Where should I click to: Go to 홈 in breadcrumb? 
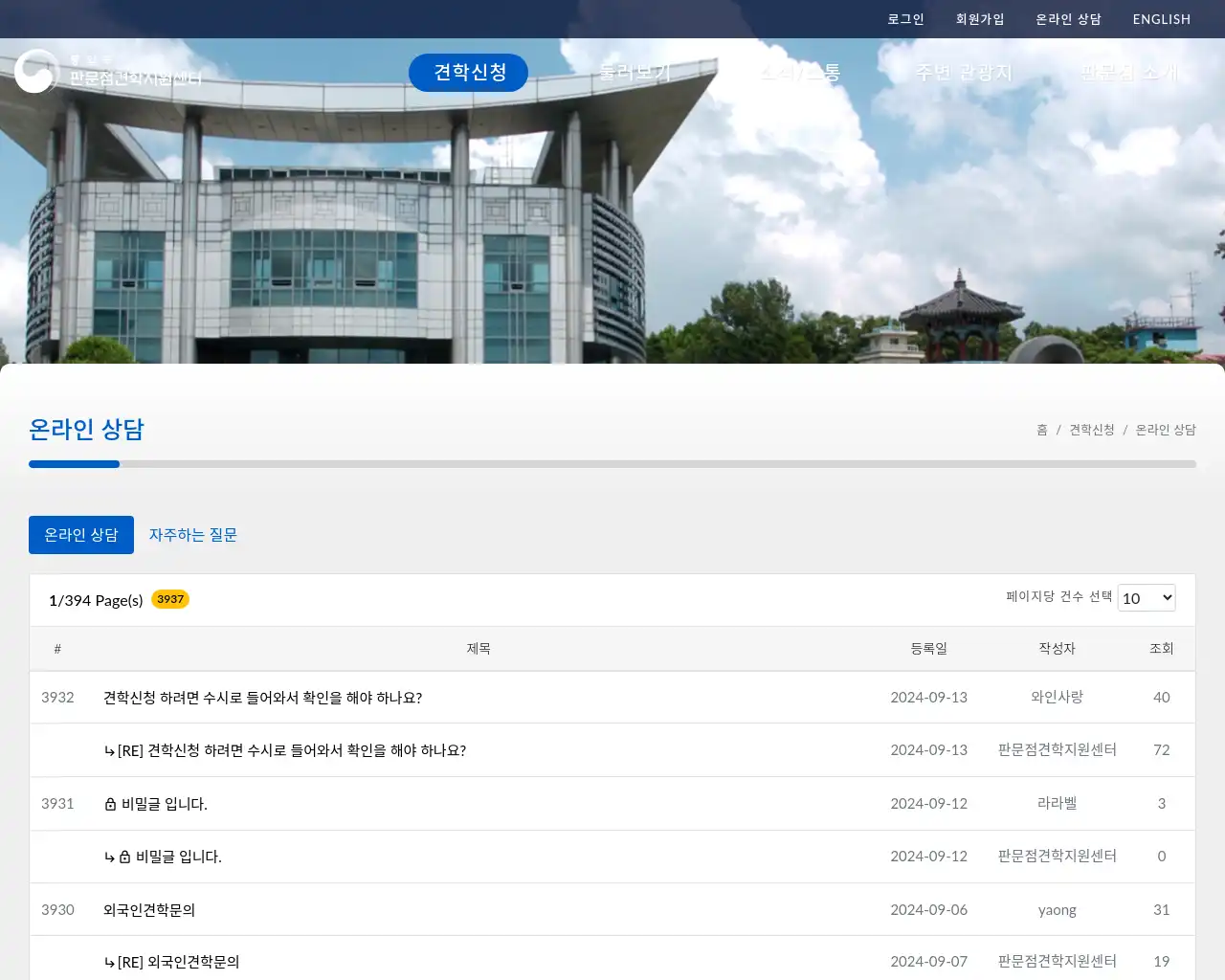(1042, 430)
